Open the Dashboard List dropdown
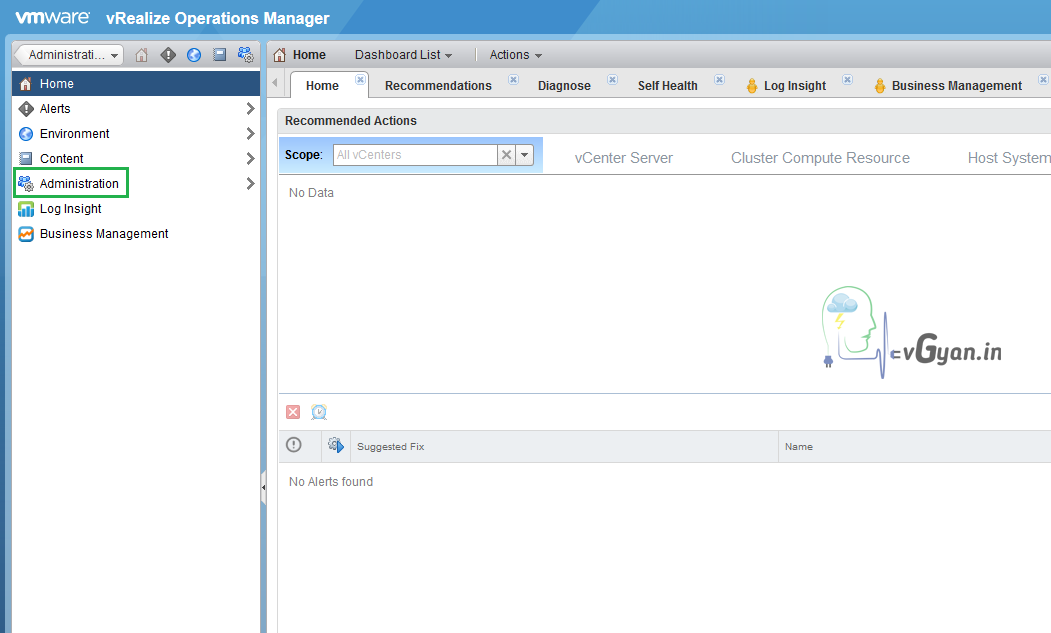 click(404, 55)
